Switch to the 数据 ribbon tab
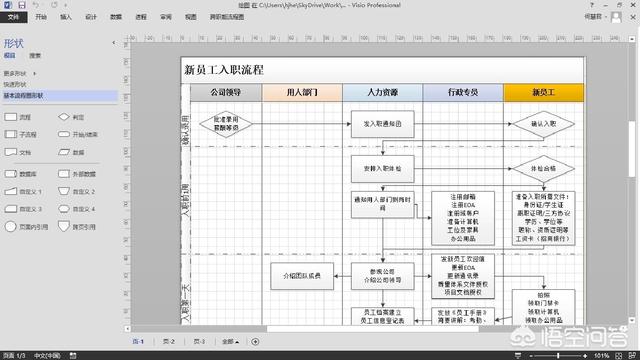 tap(116, 17)
